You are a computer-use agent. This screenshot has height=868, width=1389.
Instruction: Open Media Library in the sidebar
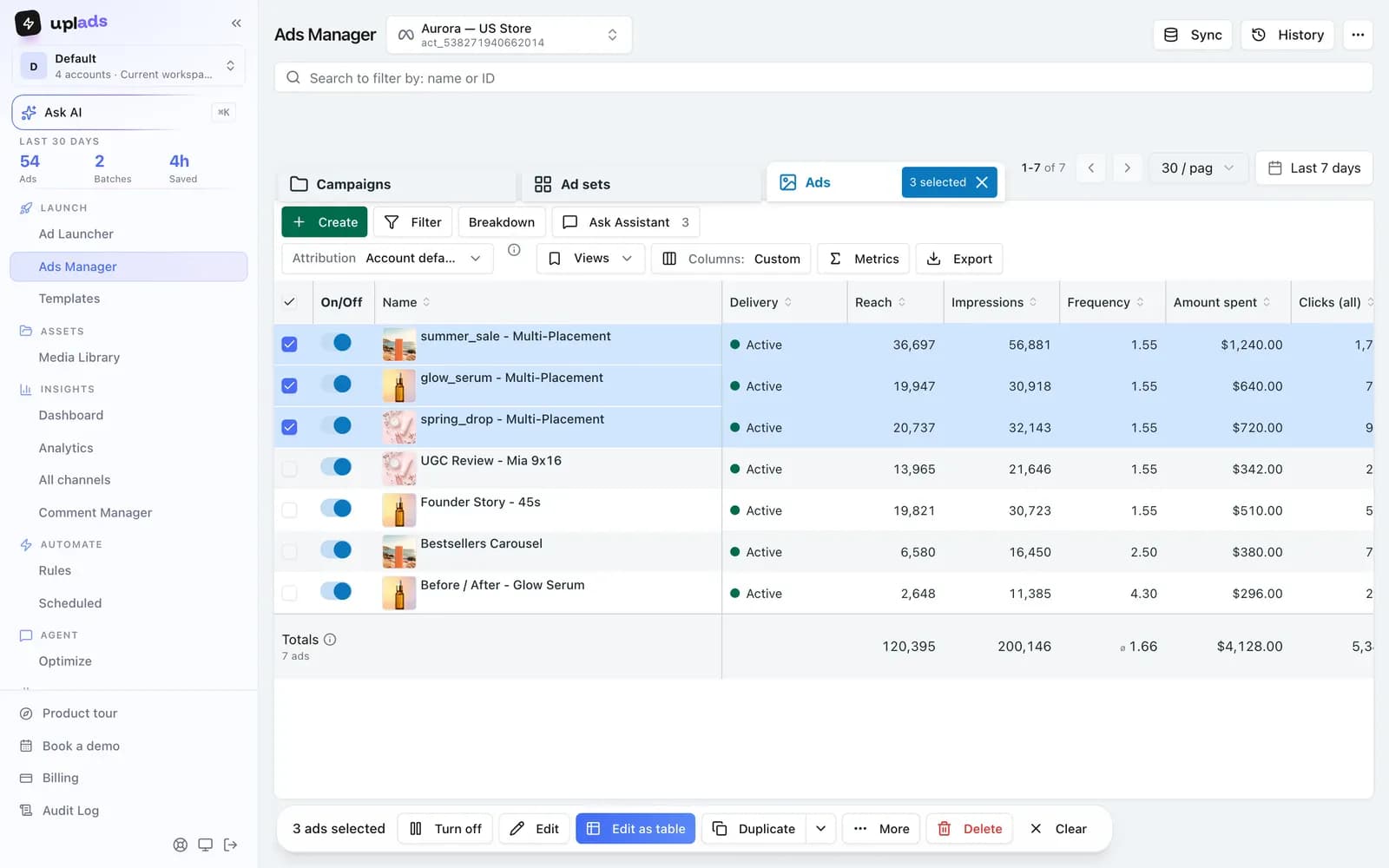79,358
